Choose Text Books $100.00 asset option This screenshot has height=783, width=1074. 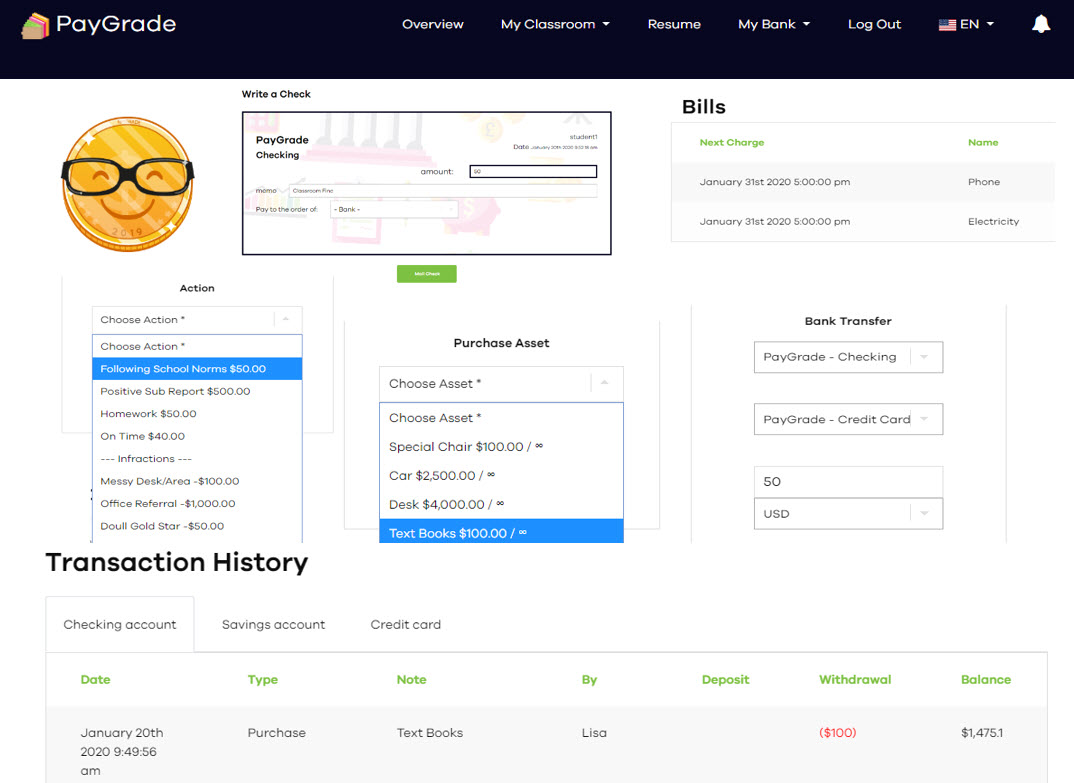(x=501, y=532)
